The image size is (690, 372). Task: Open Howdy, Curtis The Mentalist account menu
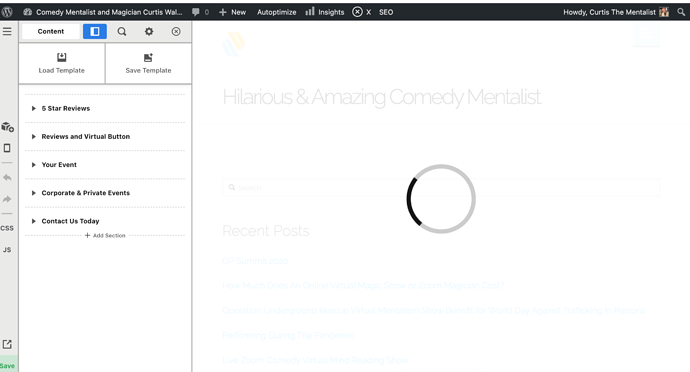point(616,12)
